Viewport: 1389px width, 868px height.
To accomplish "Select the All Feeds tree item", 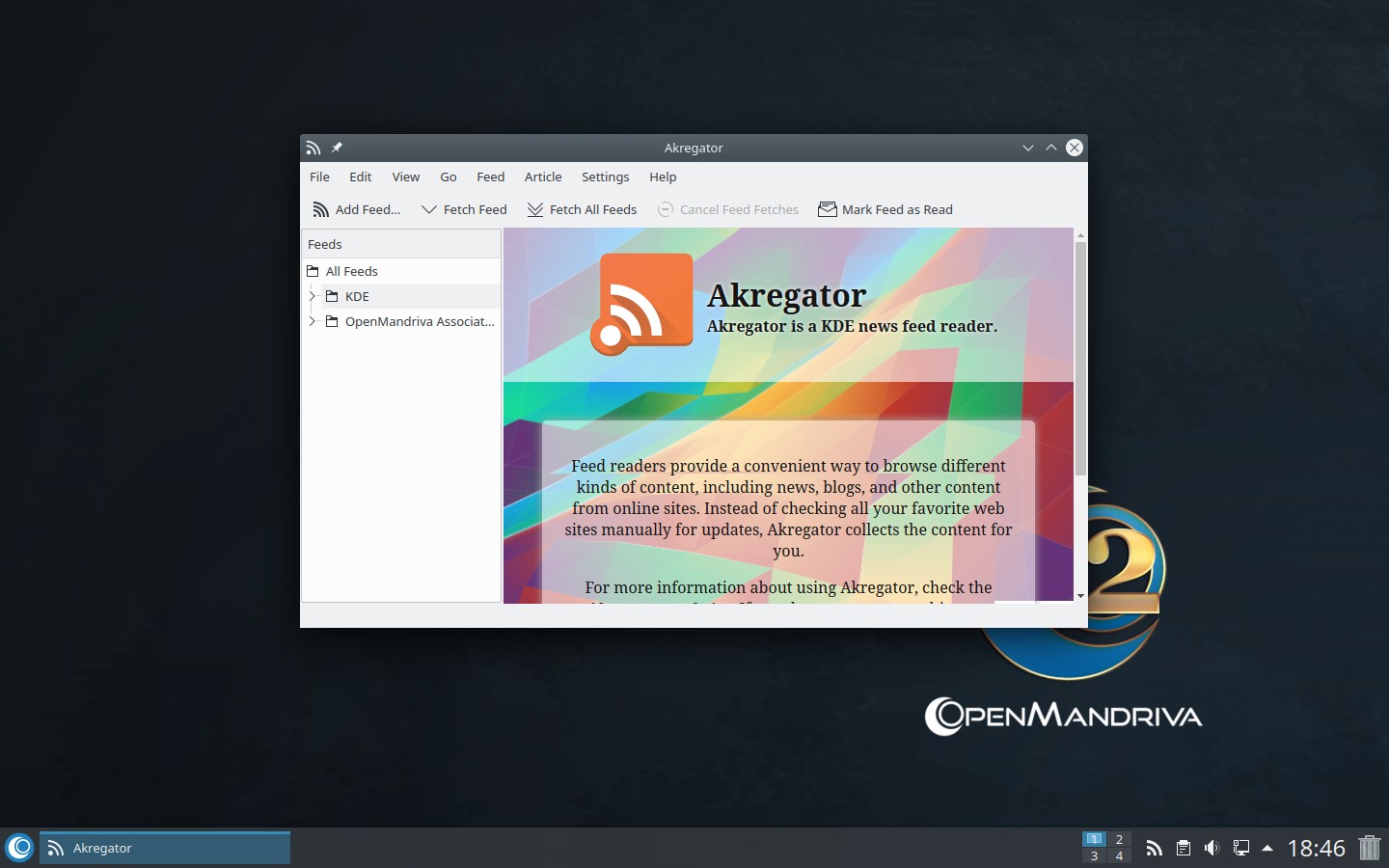I will [352, 271].
